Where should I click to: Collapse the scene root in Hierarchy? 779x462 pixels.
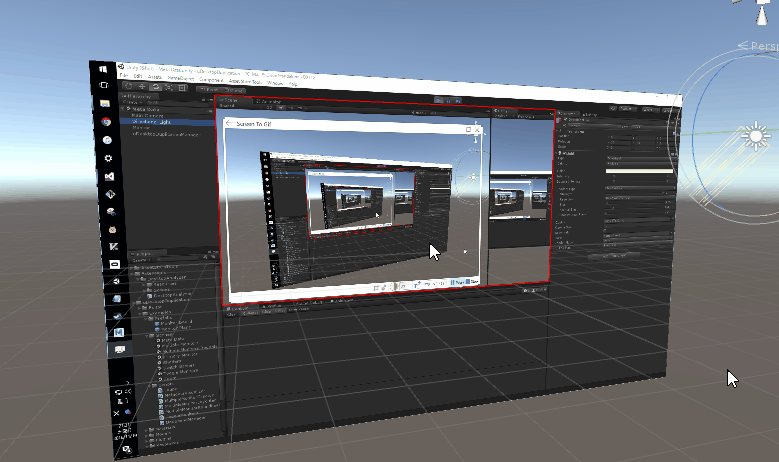tap(123, 108)
